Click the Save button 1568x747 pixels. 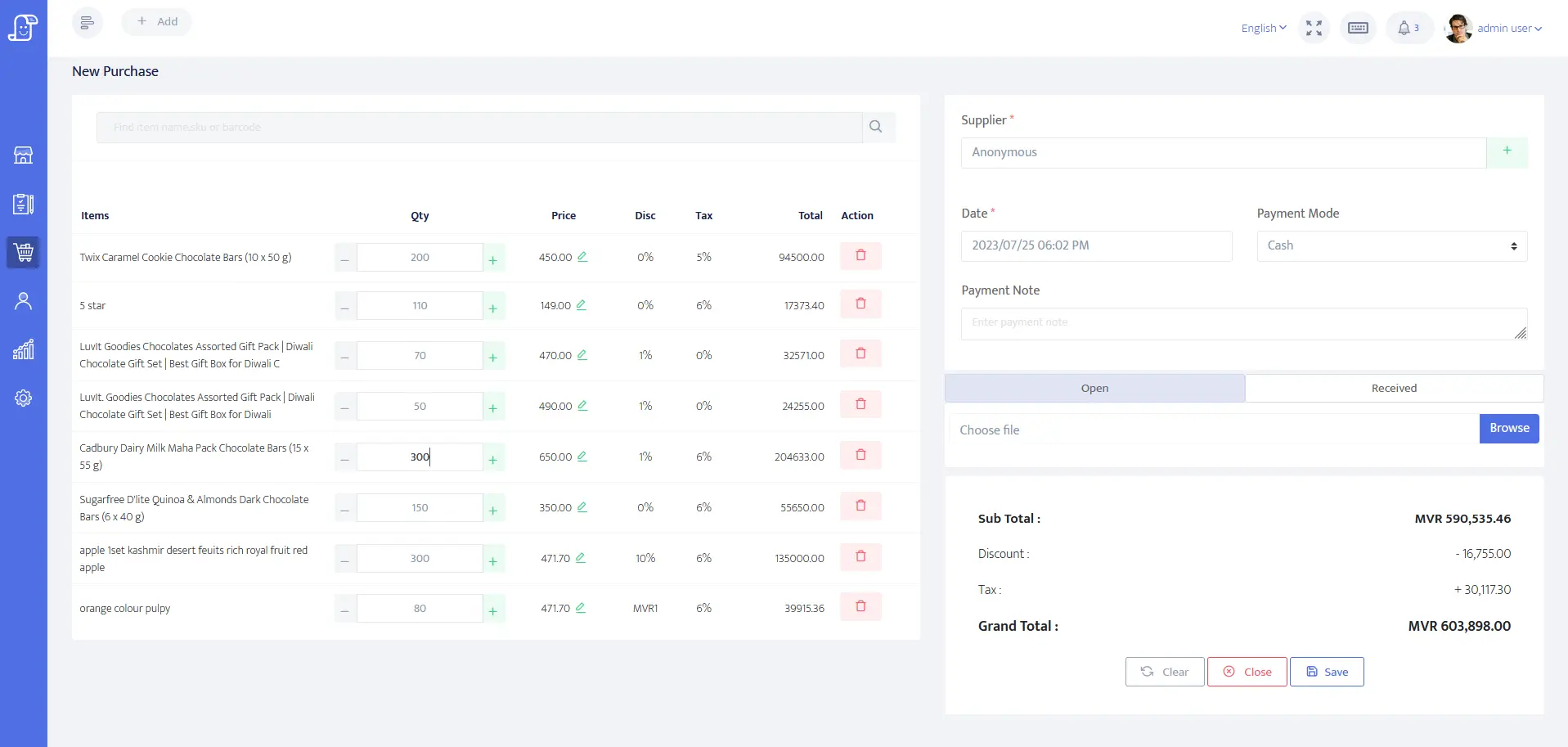pos(1326,672)
